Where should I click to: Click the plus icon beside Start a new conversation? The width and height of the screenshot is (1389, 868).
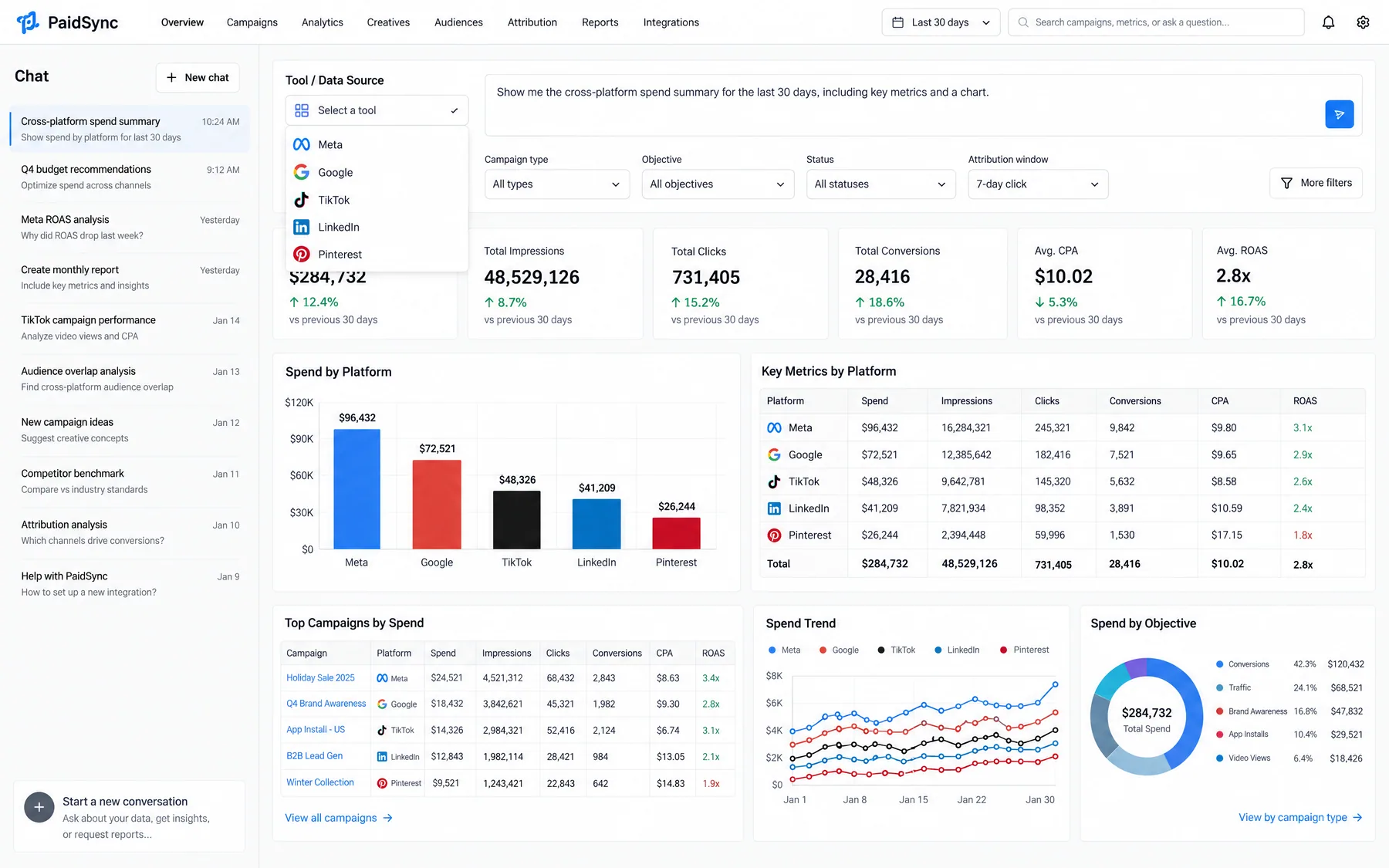pos(39,807)
